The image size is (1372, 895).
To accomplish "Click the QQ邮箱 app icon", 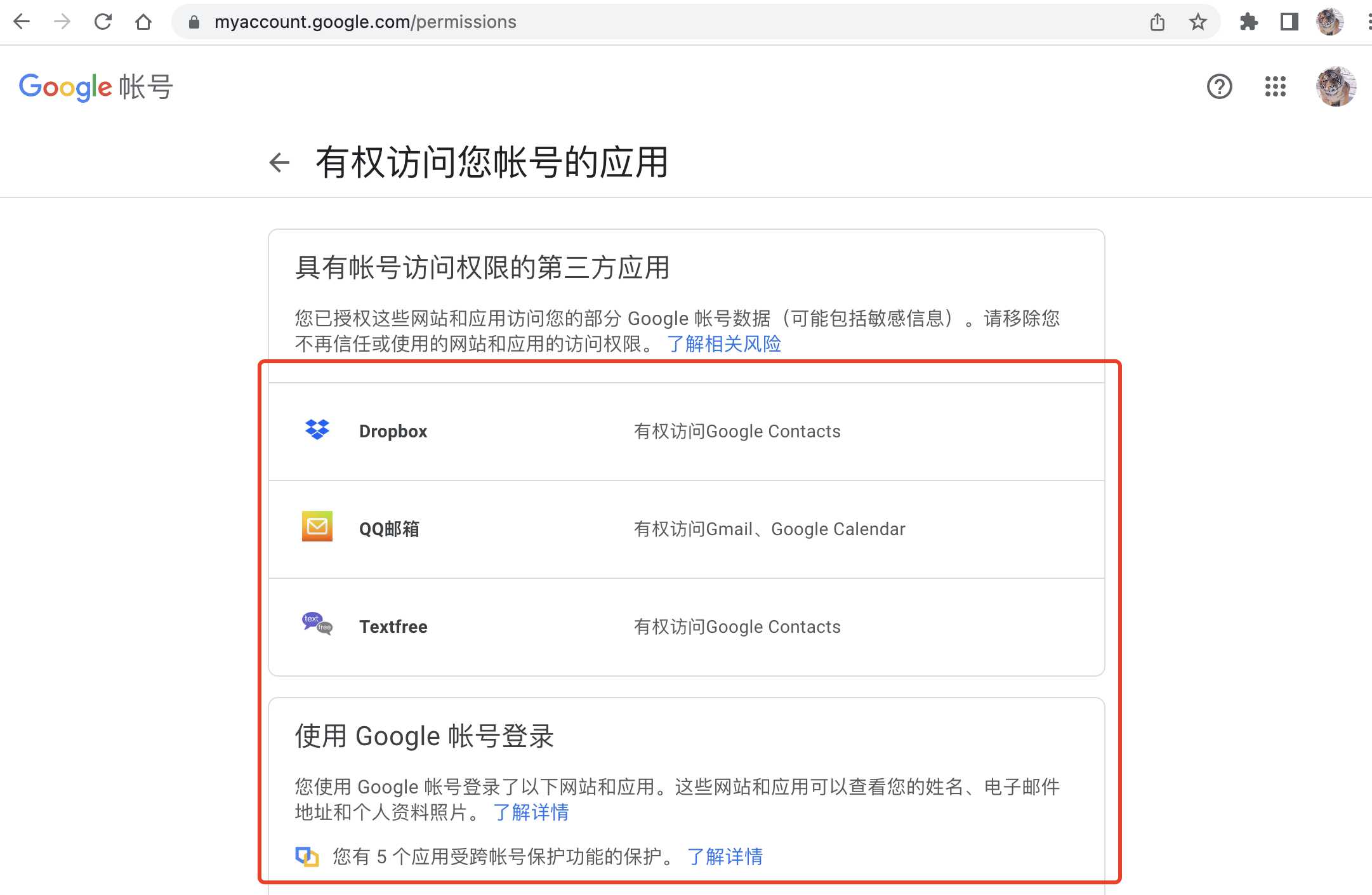I will pos(316,527).
